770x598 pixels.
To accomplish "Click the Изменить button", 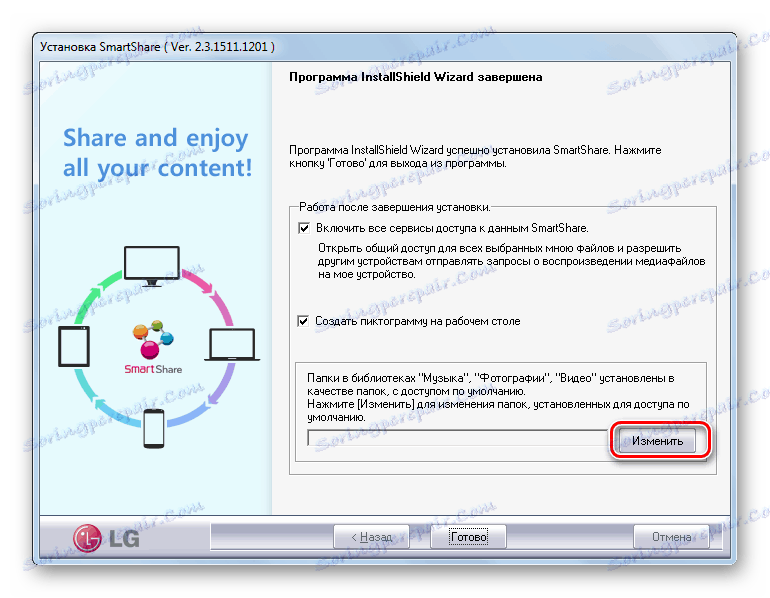I will point(657,441).
